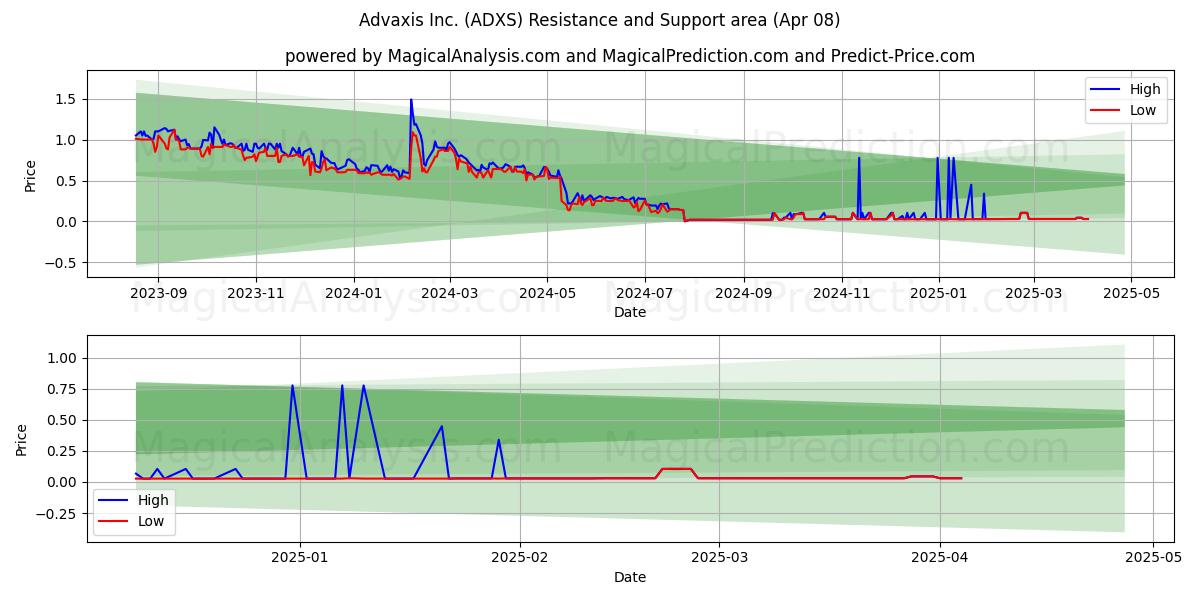
Task: Click the '−0.5' y-axis tick in the top chart
Action: pos(63,263)
